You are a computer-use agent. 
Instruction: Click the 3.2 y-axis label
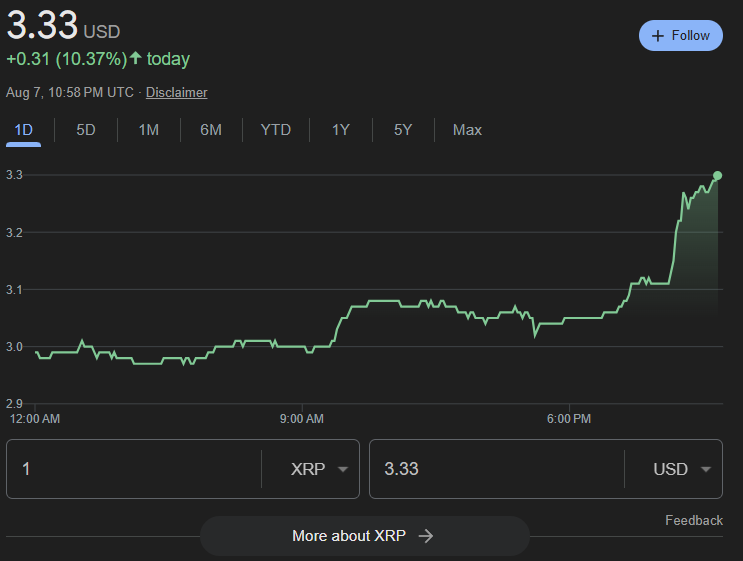click(14, 232)
